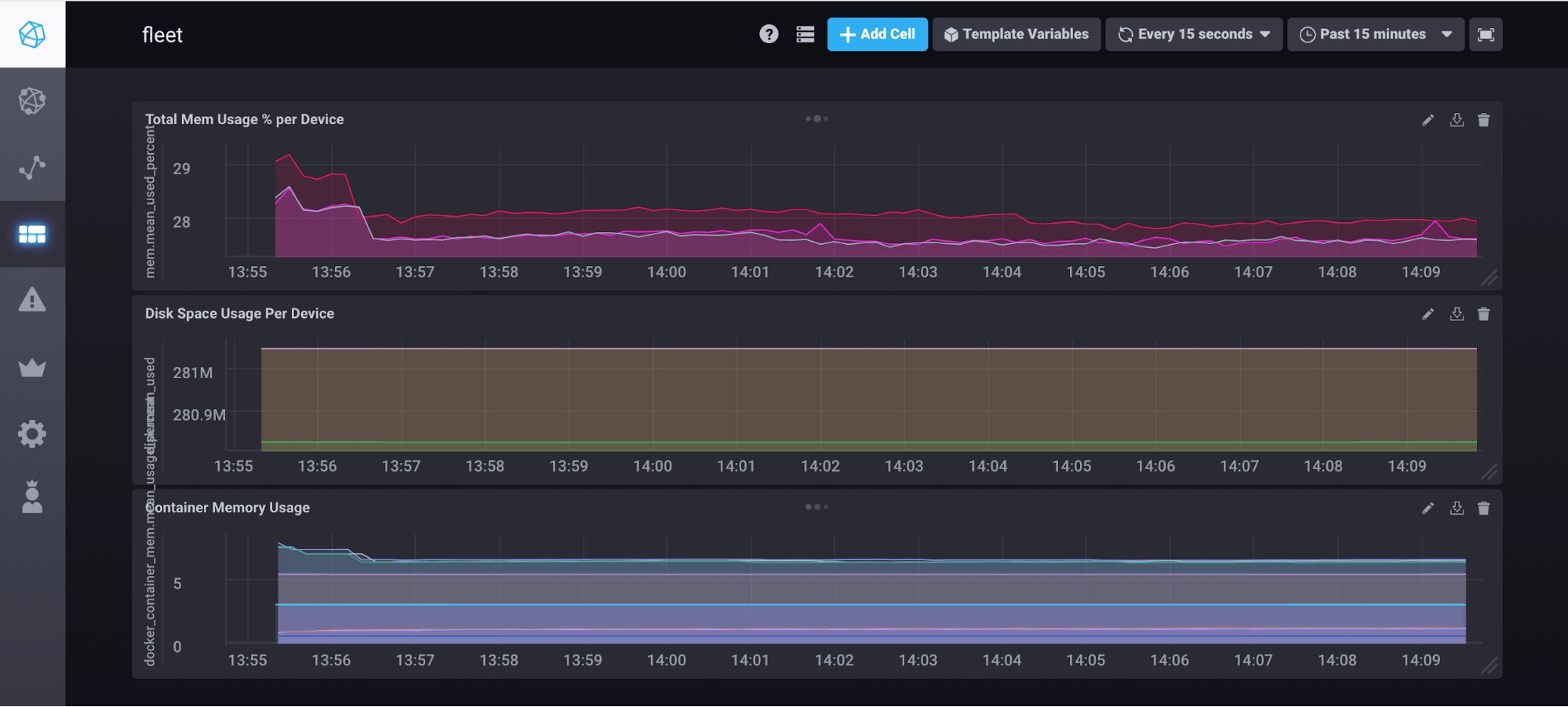Open the Data Explorer graph icon
This screenshot has height=707, width=1568.
point(32,167)
